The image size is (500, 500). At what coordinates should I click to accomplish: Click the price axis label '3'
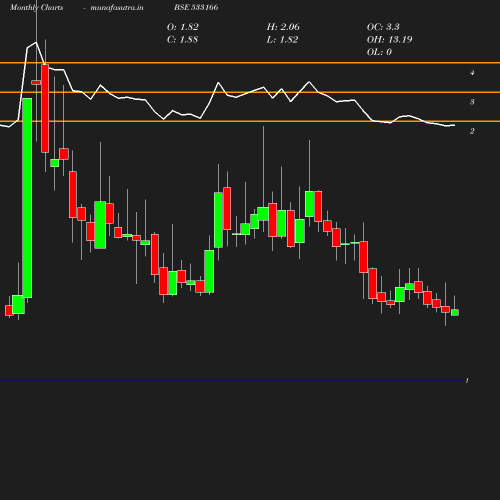tap(472, 102)
